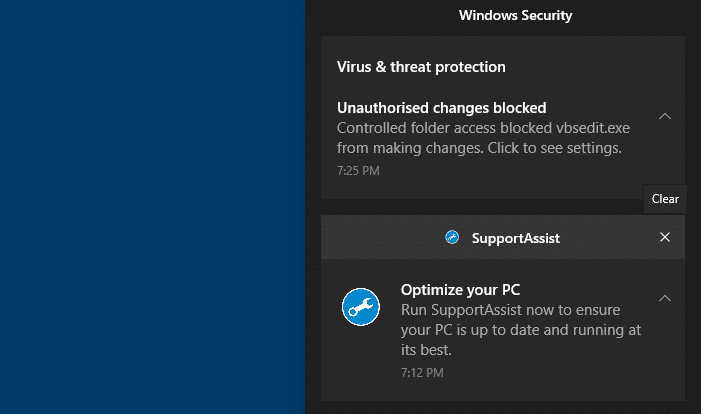701x414 pixels.
Task: Select the SupportAssist group header label
Action: 515,238
